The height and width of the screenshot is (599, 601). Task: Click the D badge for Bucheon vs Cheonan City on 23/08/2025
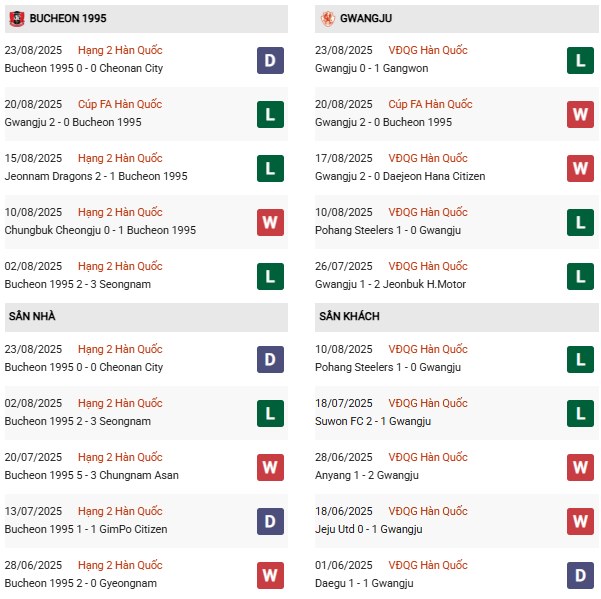click(x=269, y=60)
